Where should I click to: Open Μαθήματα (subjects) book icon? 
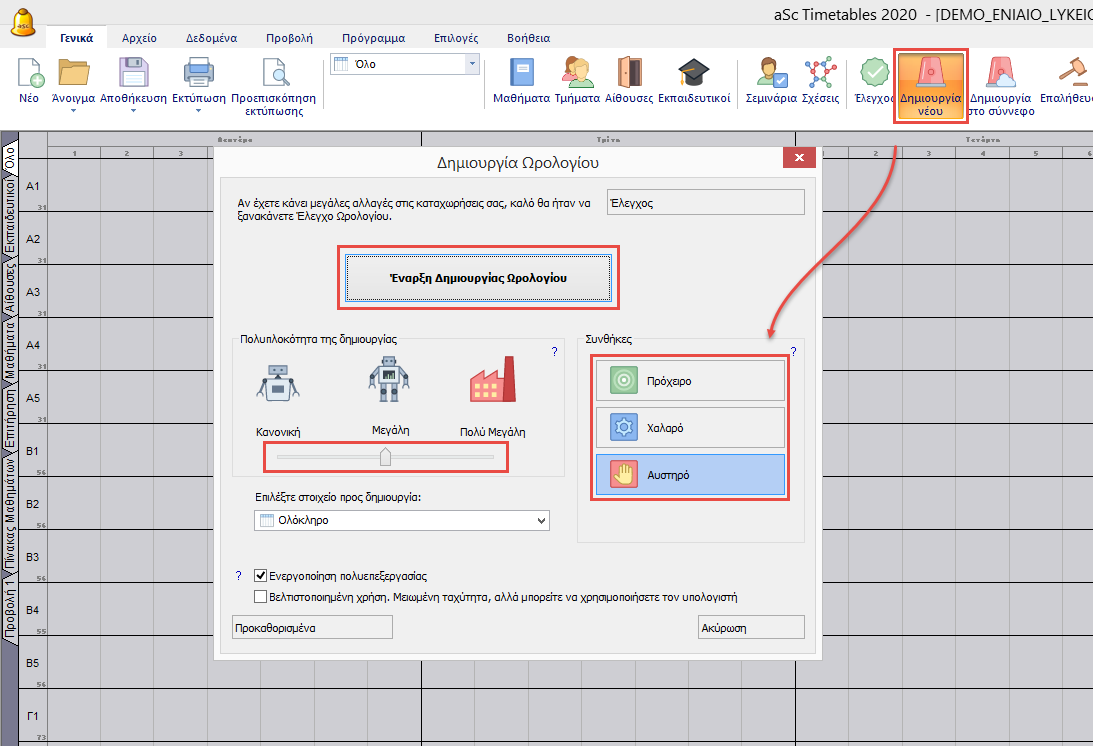click(521, 74)
